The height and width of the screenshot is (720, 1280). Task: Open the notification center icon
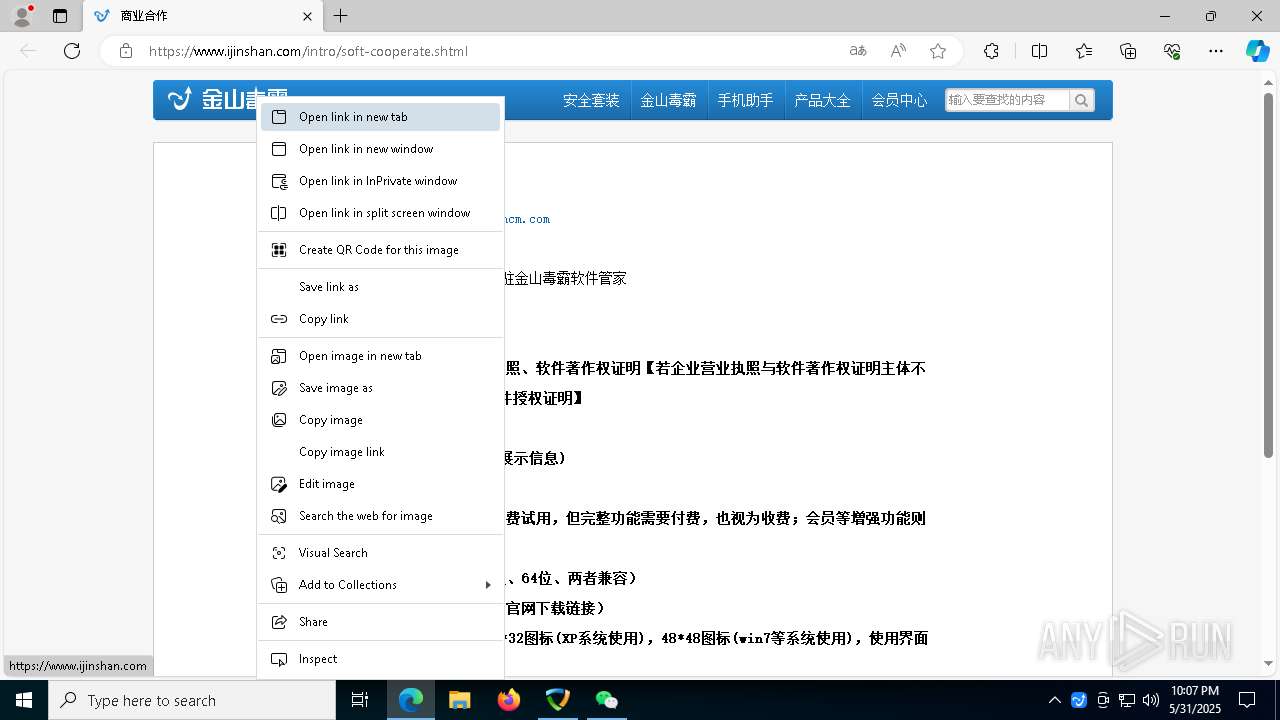(x=1247, y=700)
